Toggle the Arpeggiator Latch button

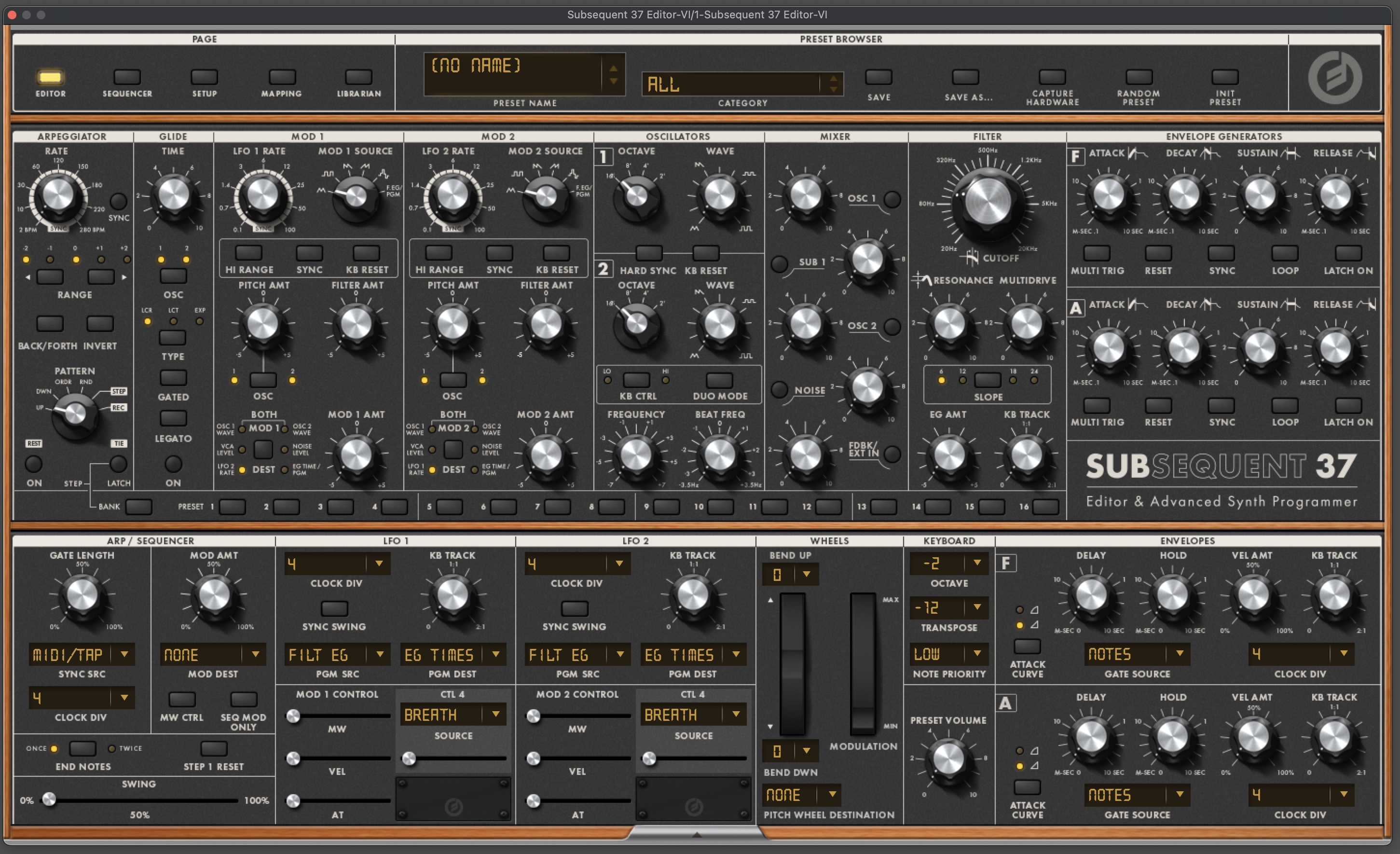(x=118, y=464)
